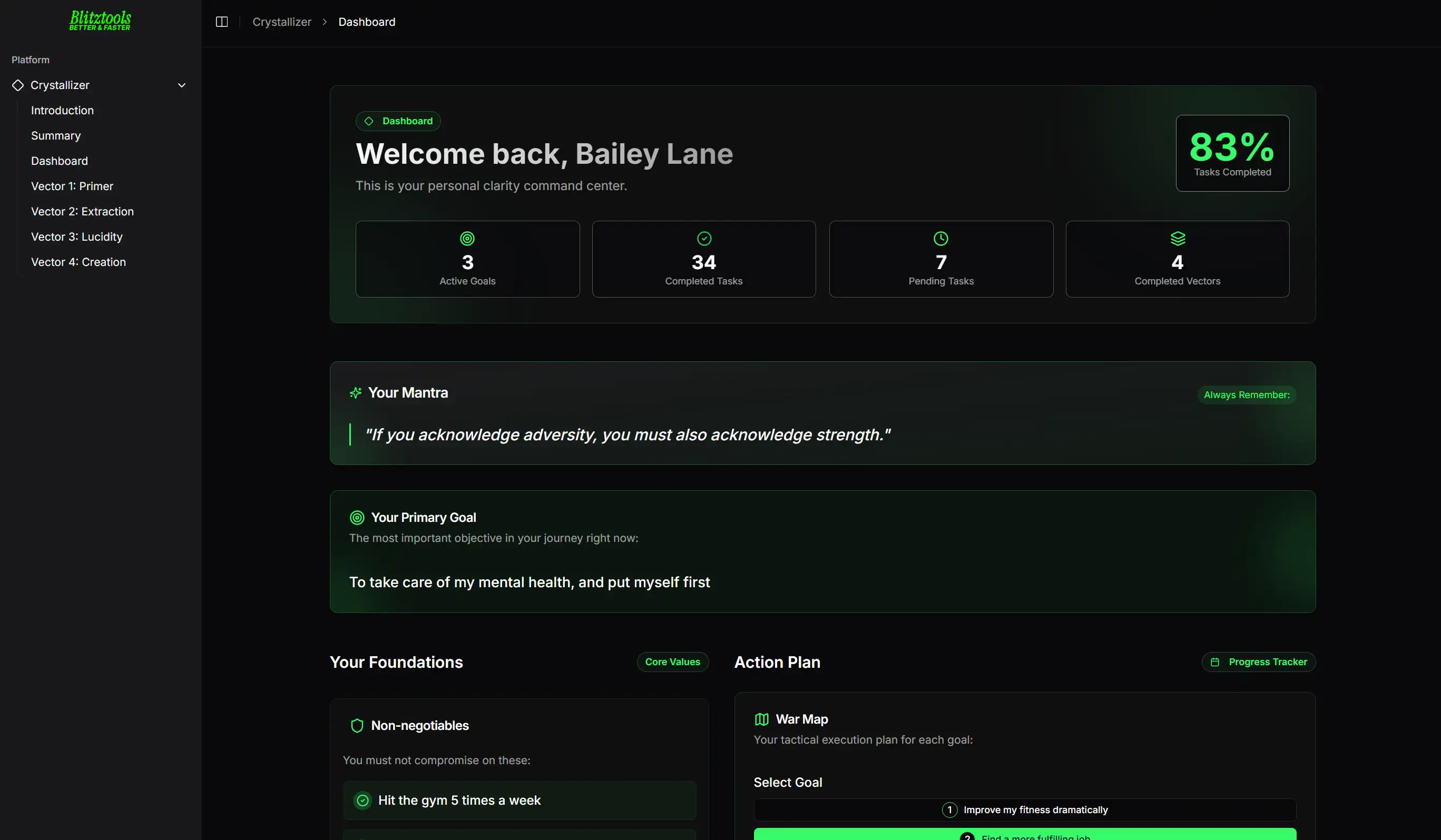Click the Crystallizer diamond icon in sidebar
The image size is (1441, 840).
pyautogui.click(x=18, y=85)
